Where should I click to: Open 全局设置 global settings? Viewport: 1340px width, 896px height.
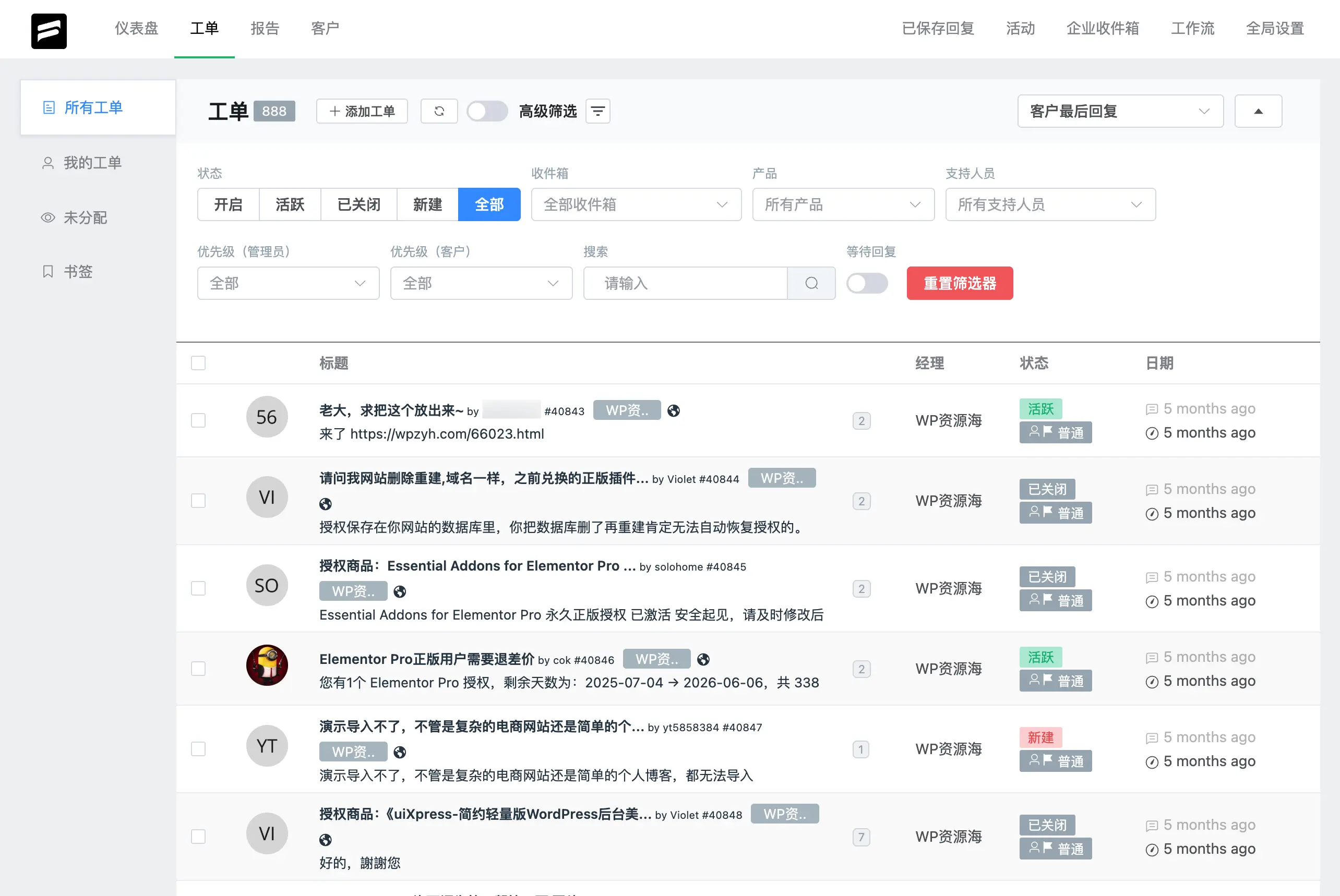point(1275,29)
